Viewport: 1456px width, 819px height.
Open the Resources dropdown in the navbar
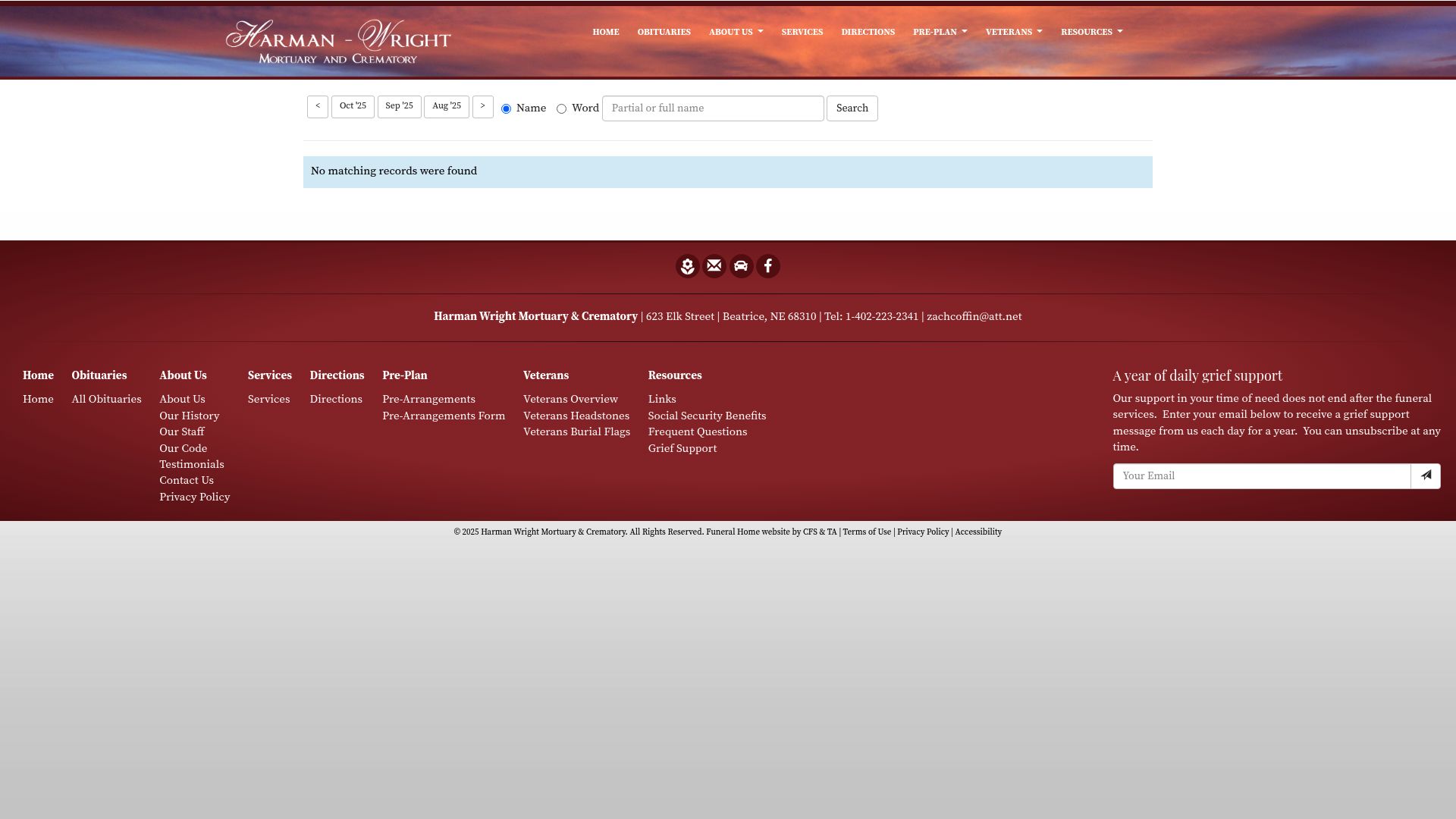[x=1091, y=32]
